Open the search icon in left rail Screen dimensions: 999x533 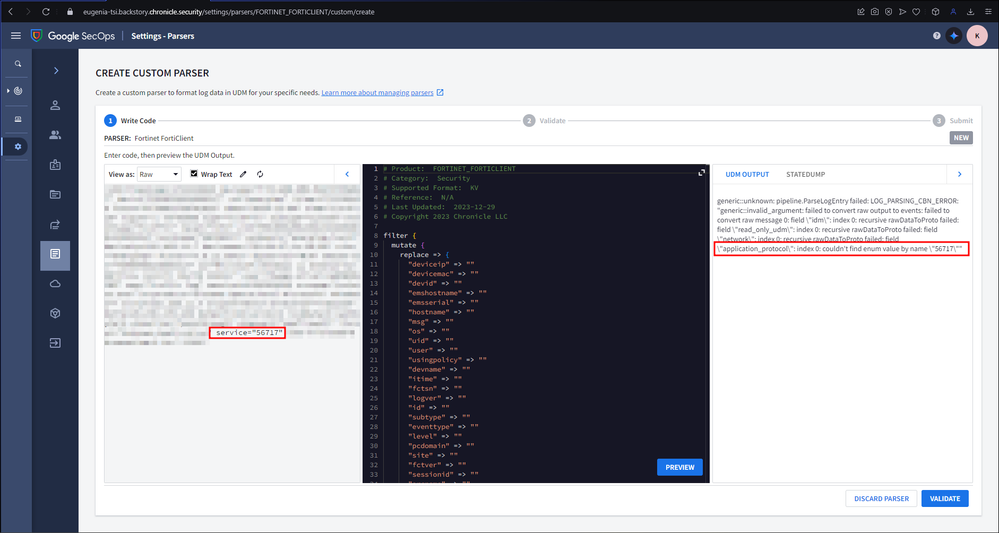click(18, 64)
